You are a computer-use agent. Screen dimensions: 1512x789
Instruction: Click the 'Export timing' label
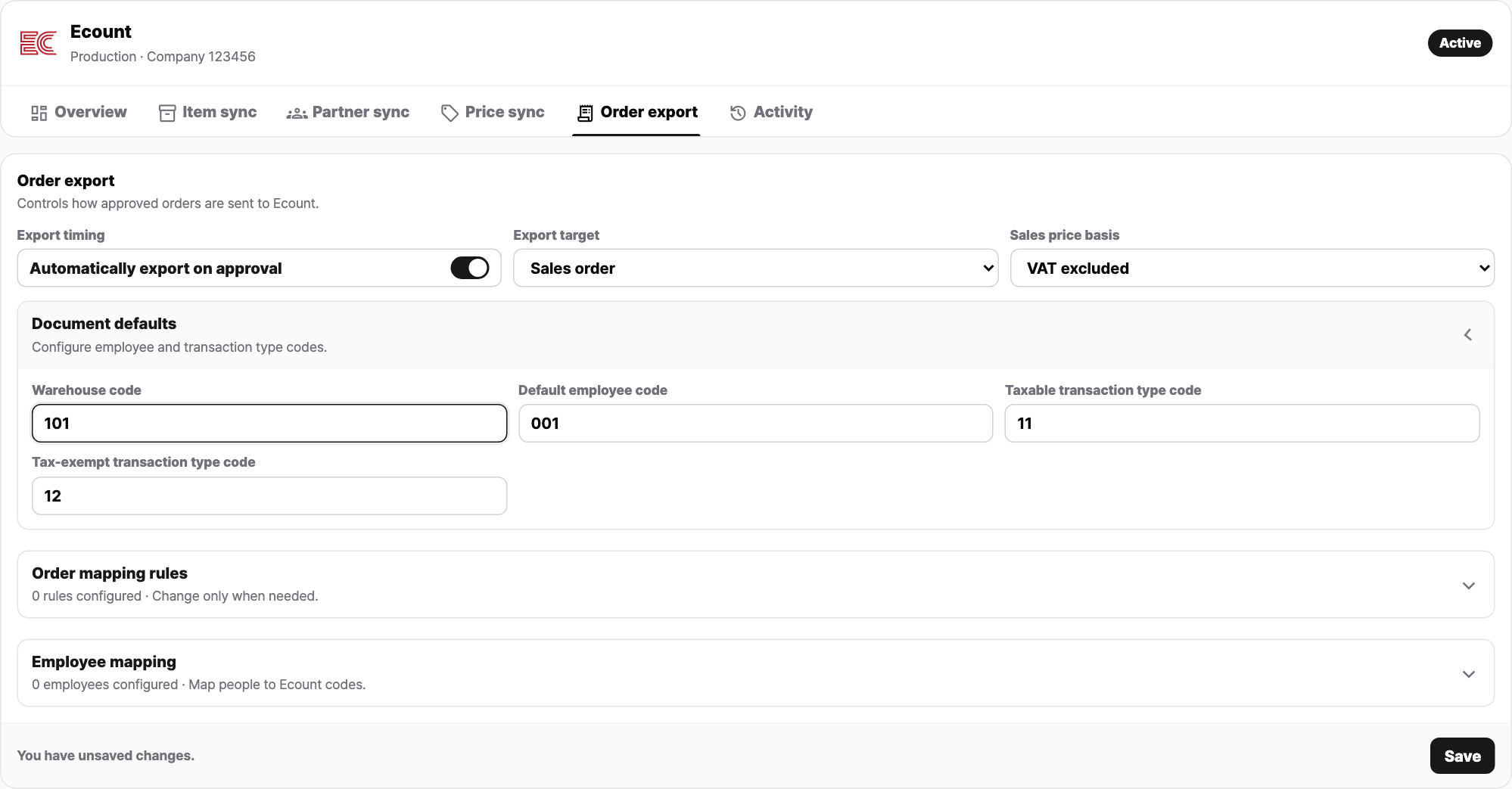pos(61,235)
